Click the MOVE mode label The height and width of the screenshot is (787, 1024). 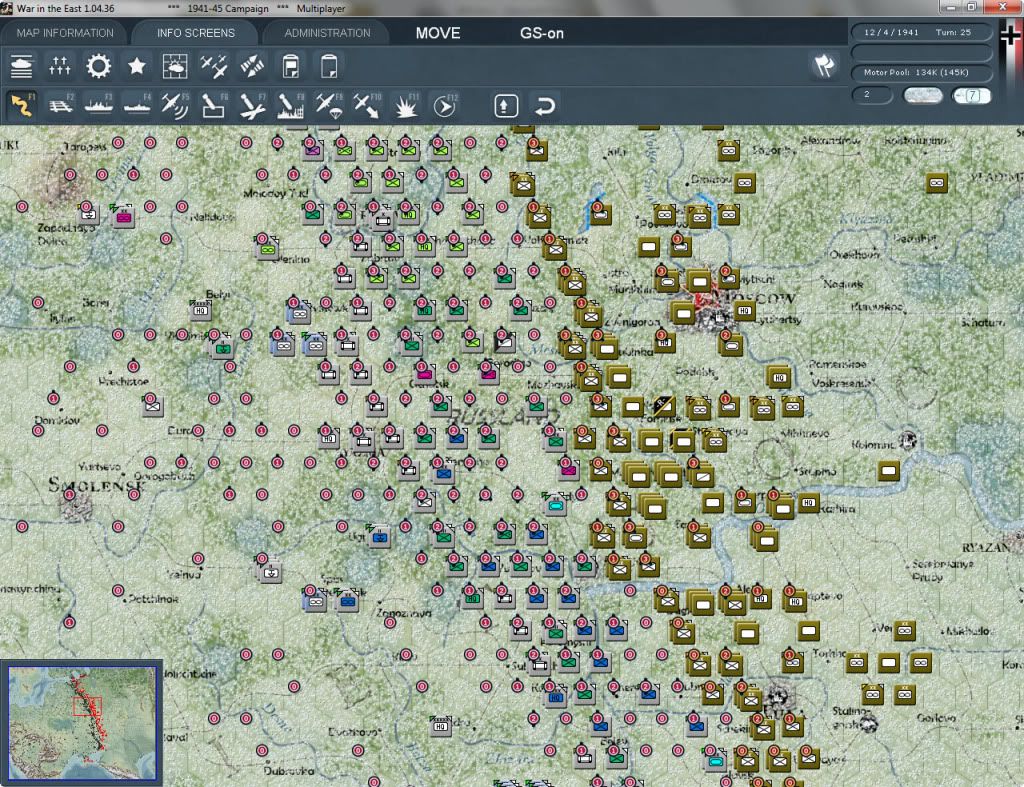click(x=438, y=33)
